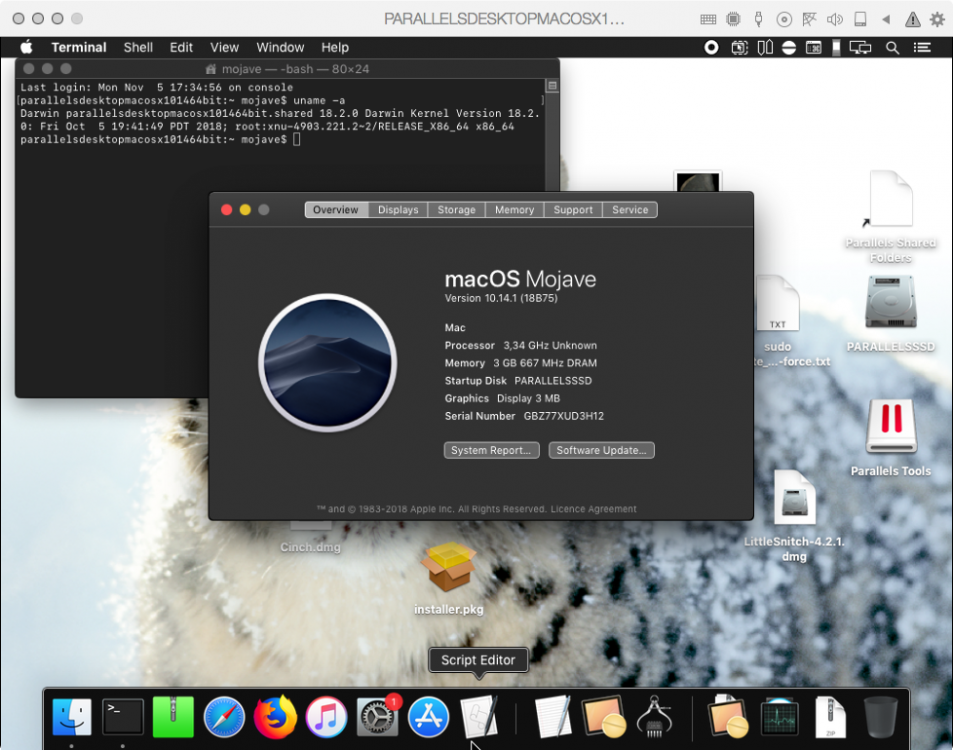Click Version 10.14.1 (18B75) text
Viewport: 953px width, 750px height.
tap(501, 298)
